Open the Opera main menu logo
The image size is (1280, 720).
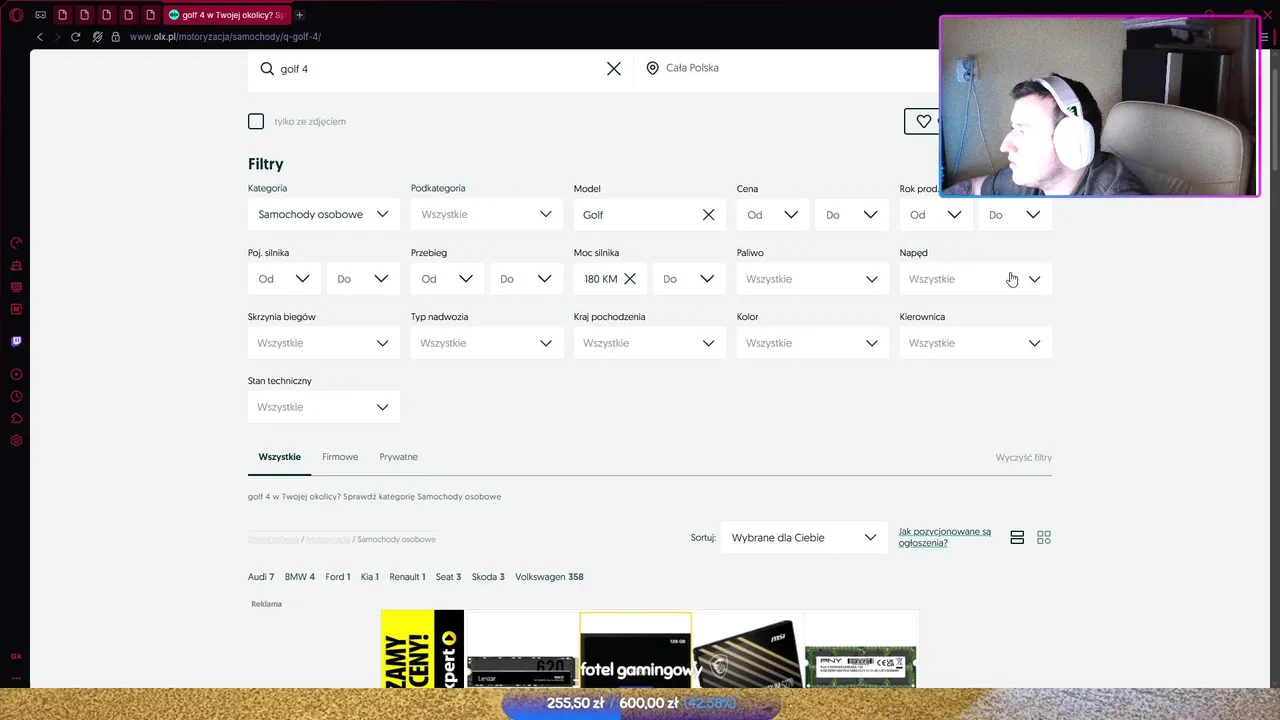click(16, 15)
